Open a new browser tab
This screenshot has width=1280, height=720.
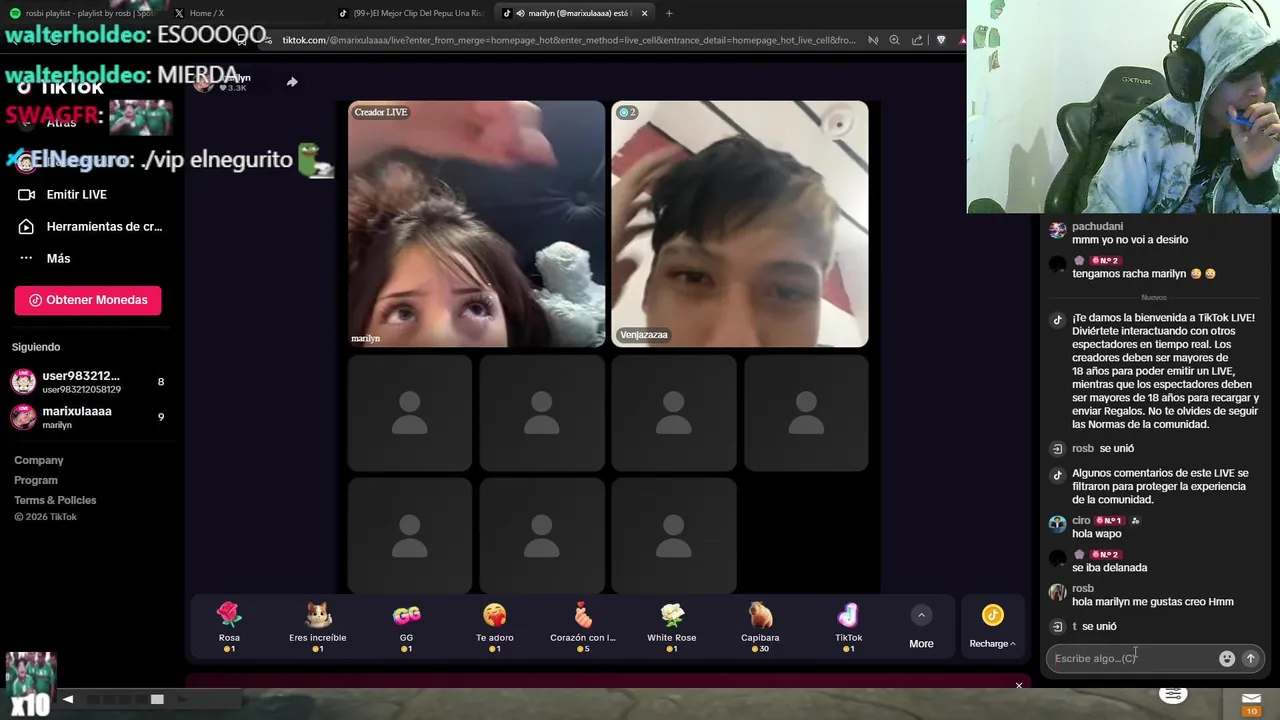click(669, 13)
